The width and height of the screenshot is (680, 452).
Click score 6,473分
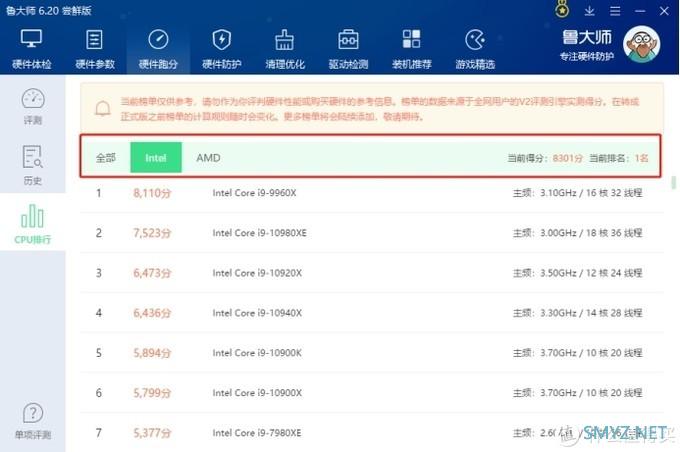tap(152, 273)
